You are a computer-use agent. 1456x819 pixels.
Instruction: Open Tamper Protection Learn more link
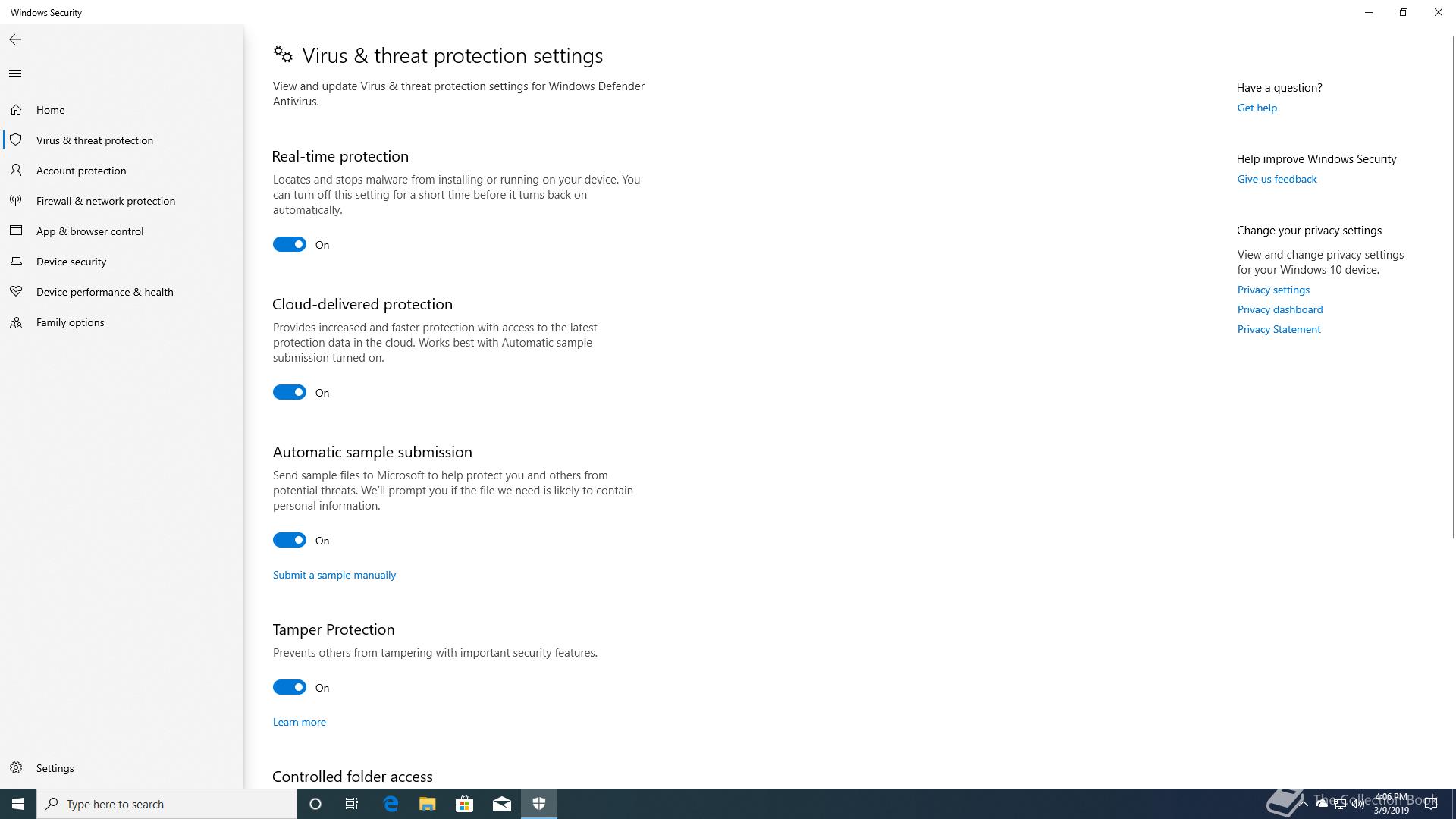(x=300, y=722)
